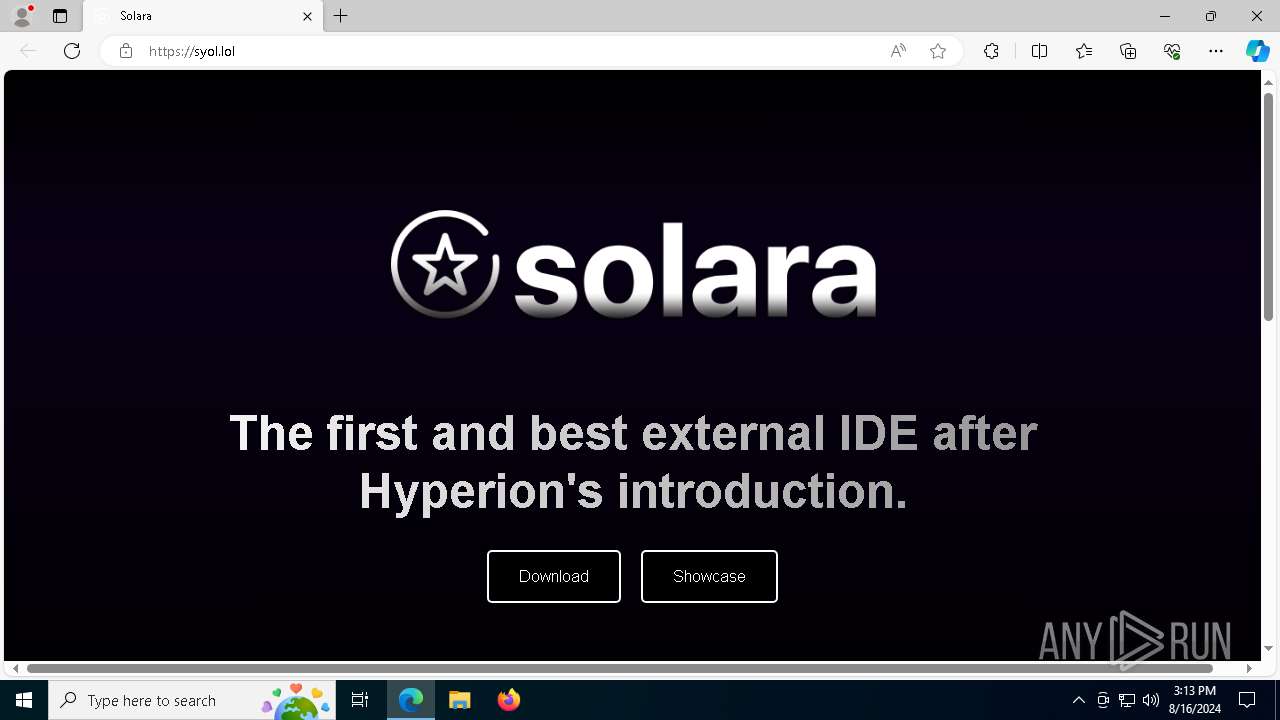Viewport: 1280px width, 720px height.
Task: Open Task View on the taskbar
Action: tap(360, 700)
